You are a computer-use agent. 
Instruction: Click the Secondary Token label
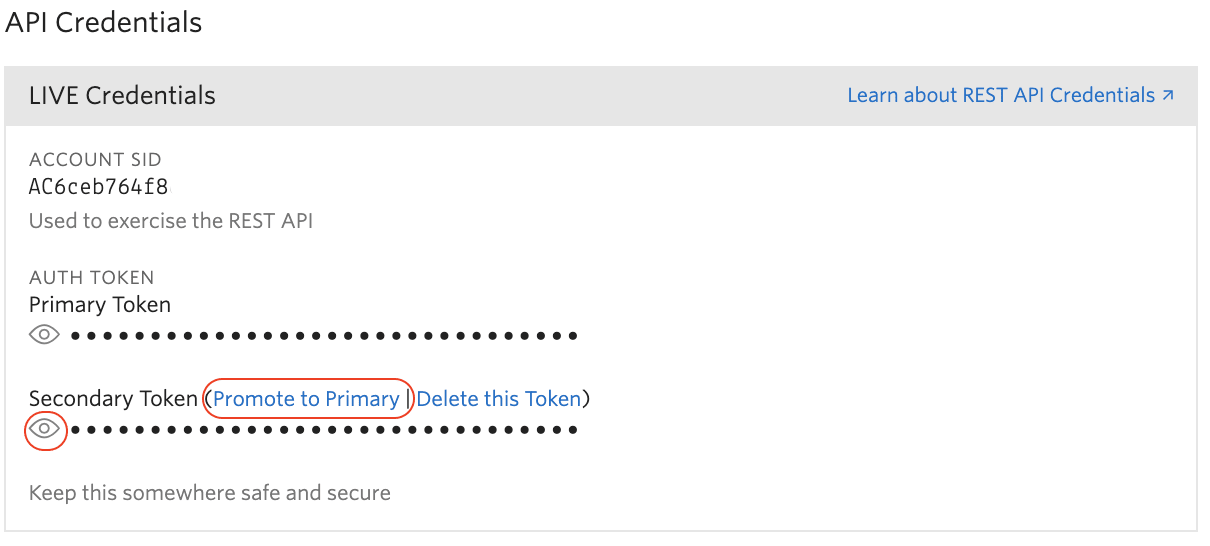pos(113,399)
